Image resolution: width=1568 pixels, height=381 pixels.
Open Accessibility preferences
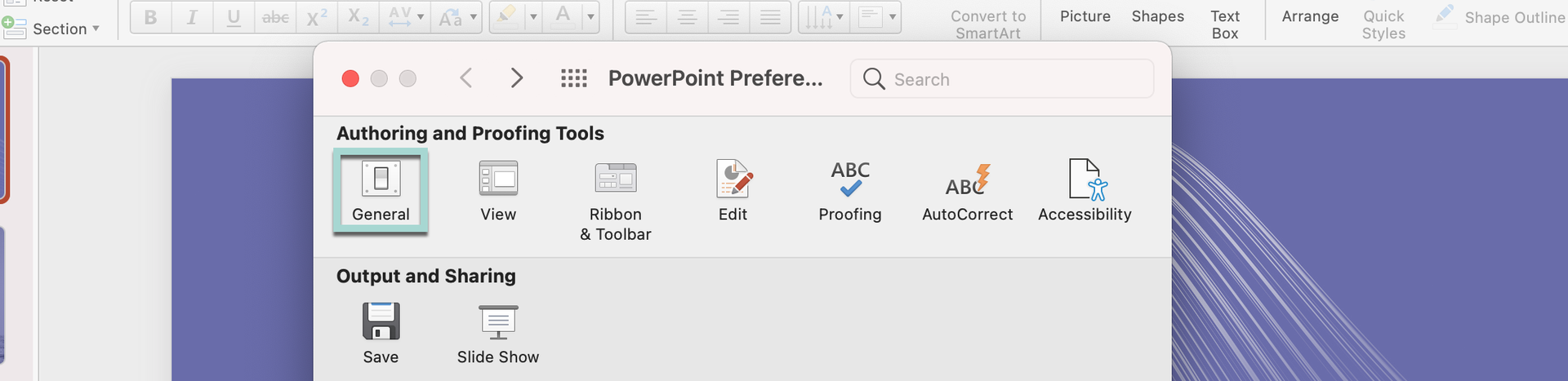click(1085, 190)
